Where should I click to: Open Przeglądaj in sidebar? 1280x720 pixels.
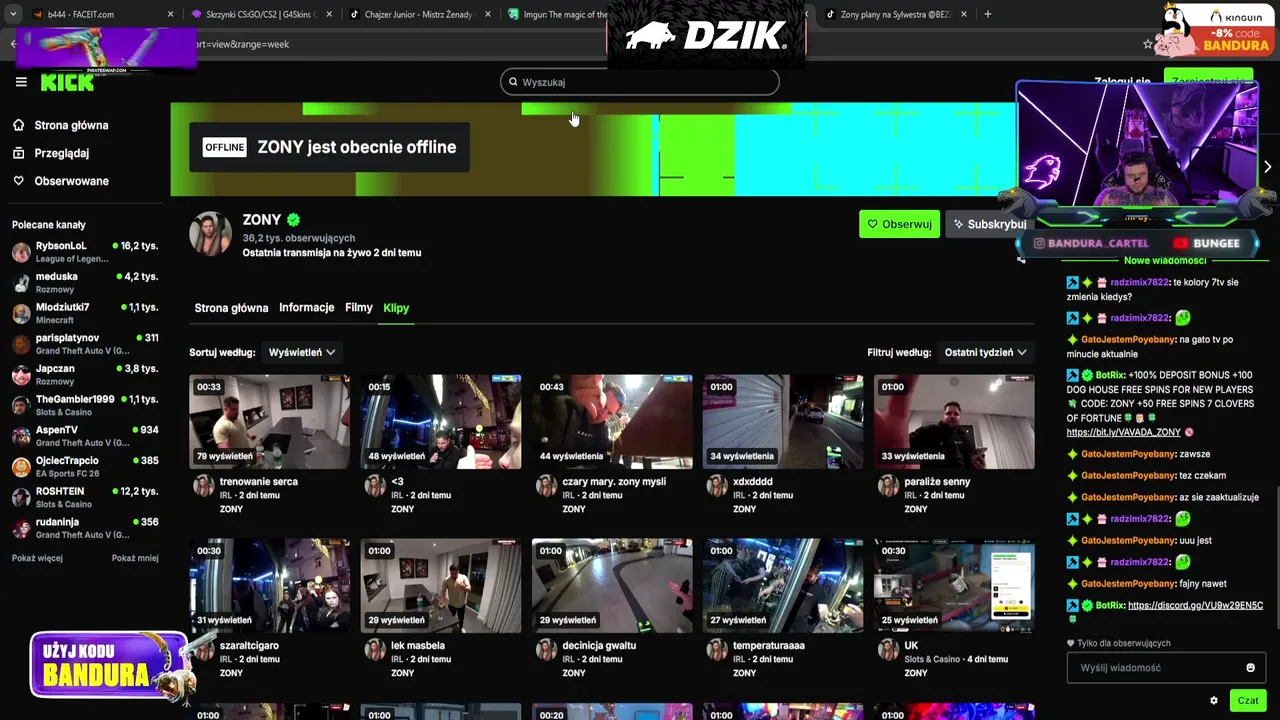click(51, 153)
